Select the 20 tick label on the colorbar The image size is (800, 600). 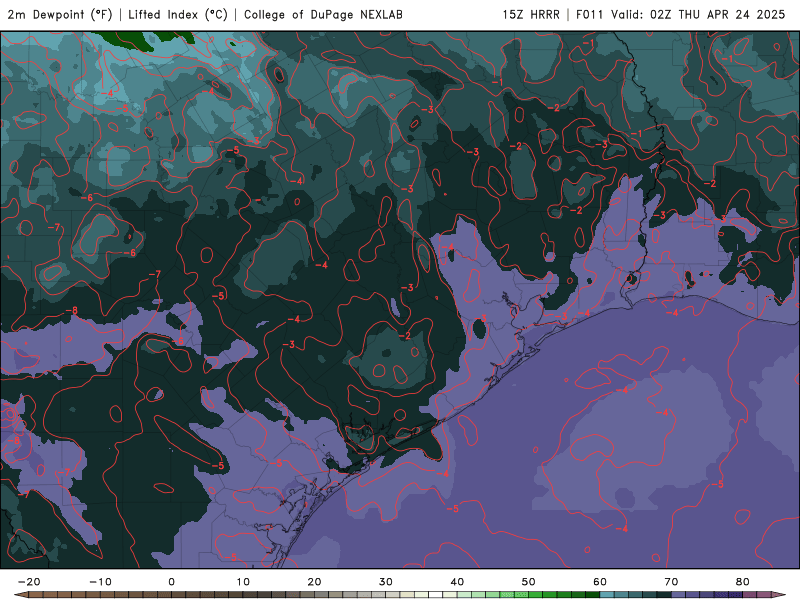click(x=314, y=582)
